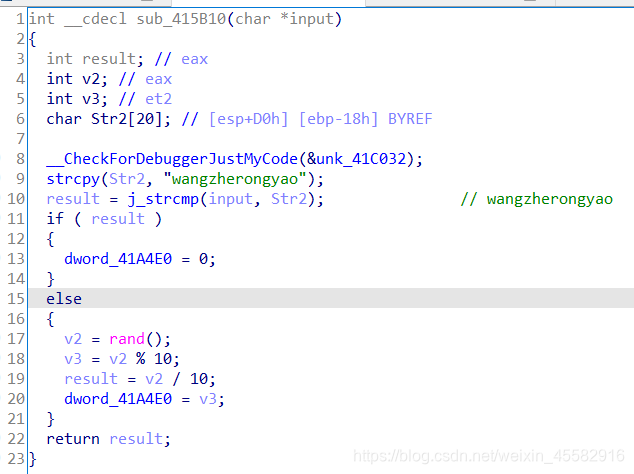Image resolution: width=634 pixels, height=474 pixels.
Task: Select the input argument in j_strcmp
Action: coord(230,199)
